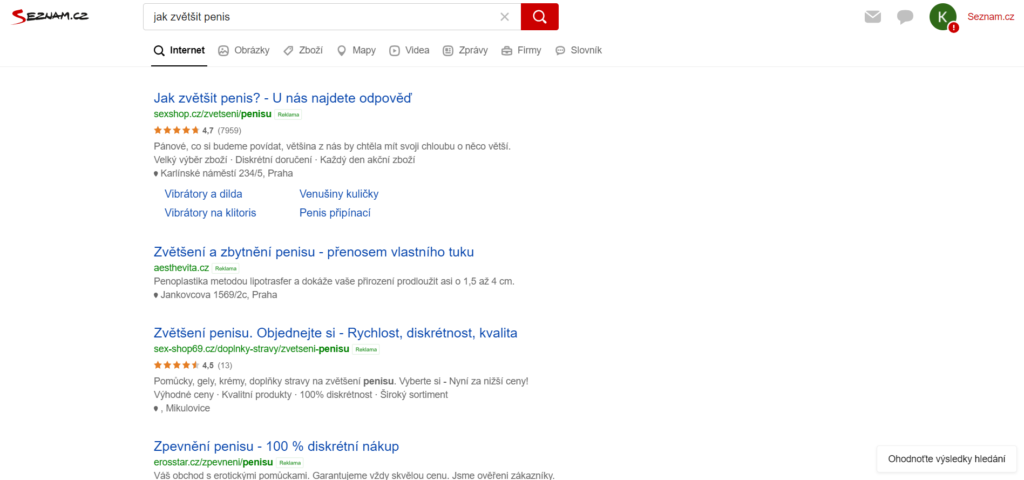Open the 'Zvětšení penisu. Objednejte si' result
1024x480 pixels.
(x=335, y=333)
